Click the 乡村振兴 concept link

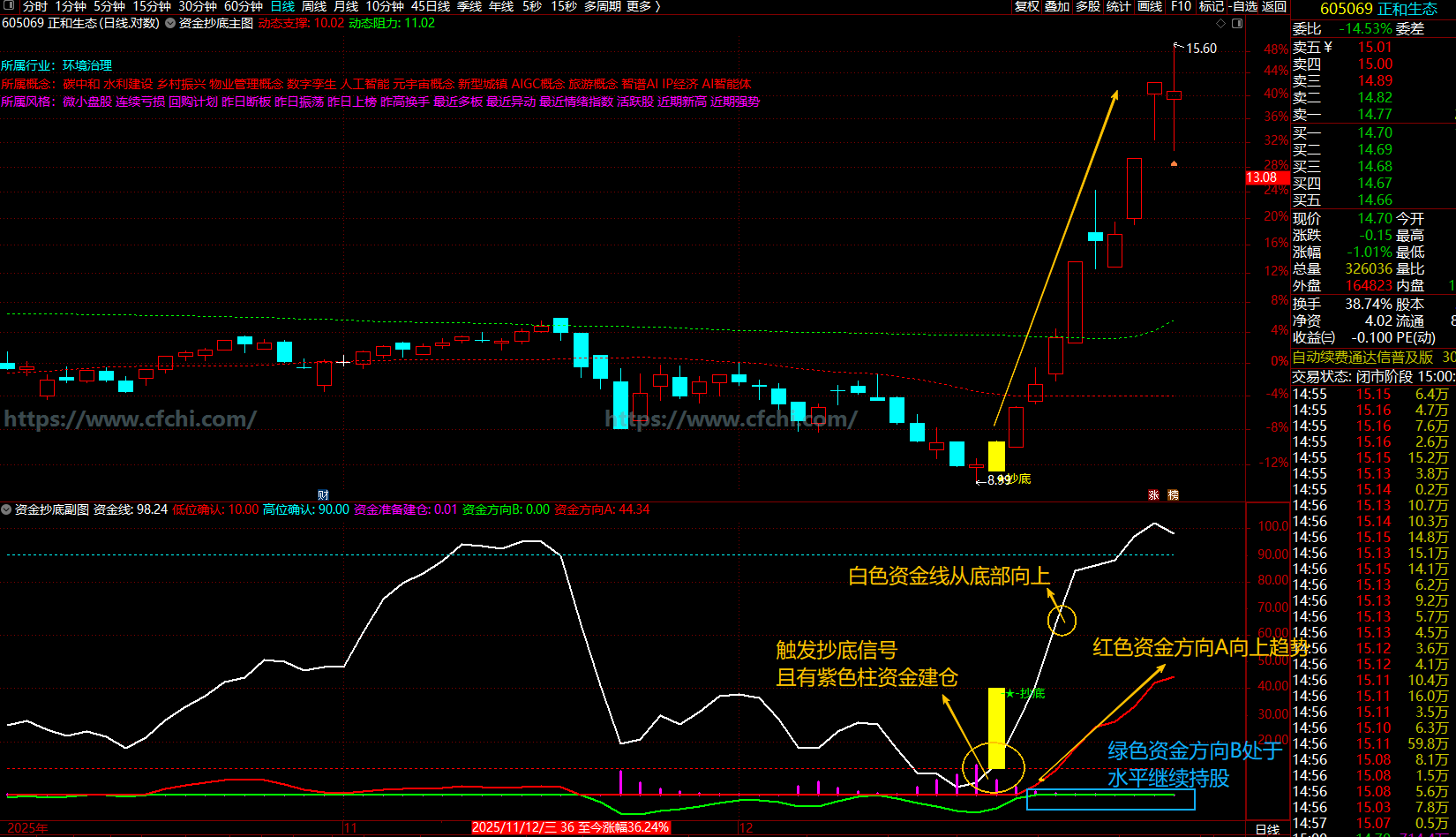click(181, 84)
